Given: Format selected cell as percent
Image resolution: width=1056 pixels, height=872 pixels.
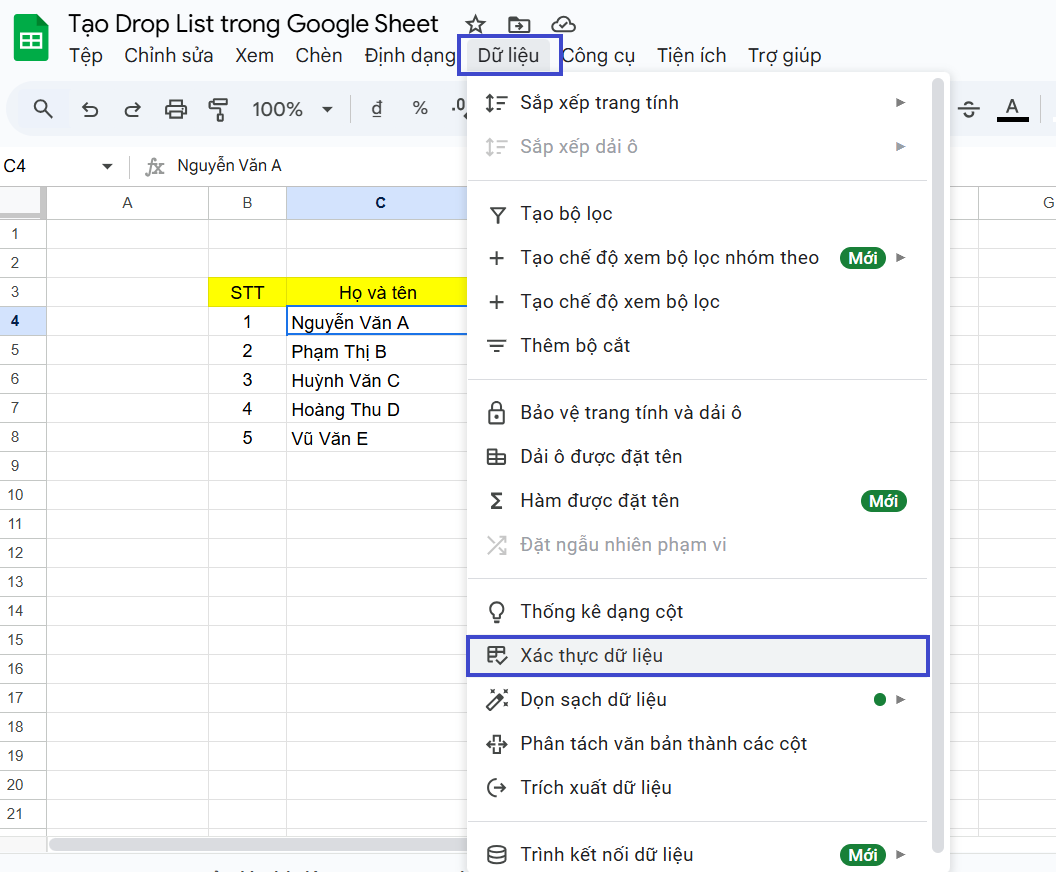Looking at the screenshot, I should coord(419,108).
